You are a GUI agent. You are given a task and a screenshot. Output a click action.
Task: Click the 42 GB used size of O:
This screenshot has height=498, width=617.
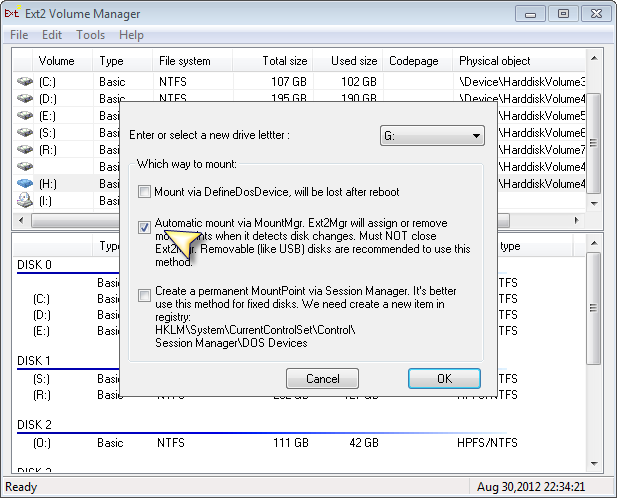tap(364, 443)
